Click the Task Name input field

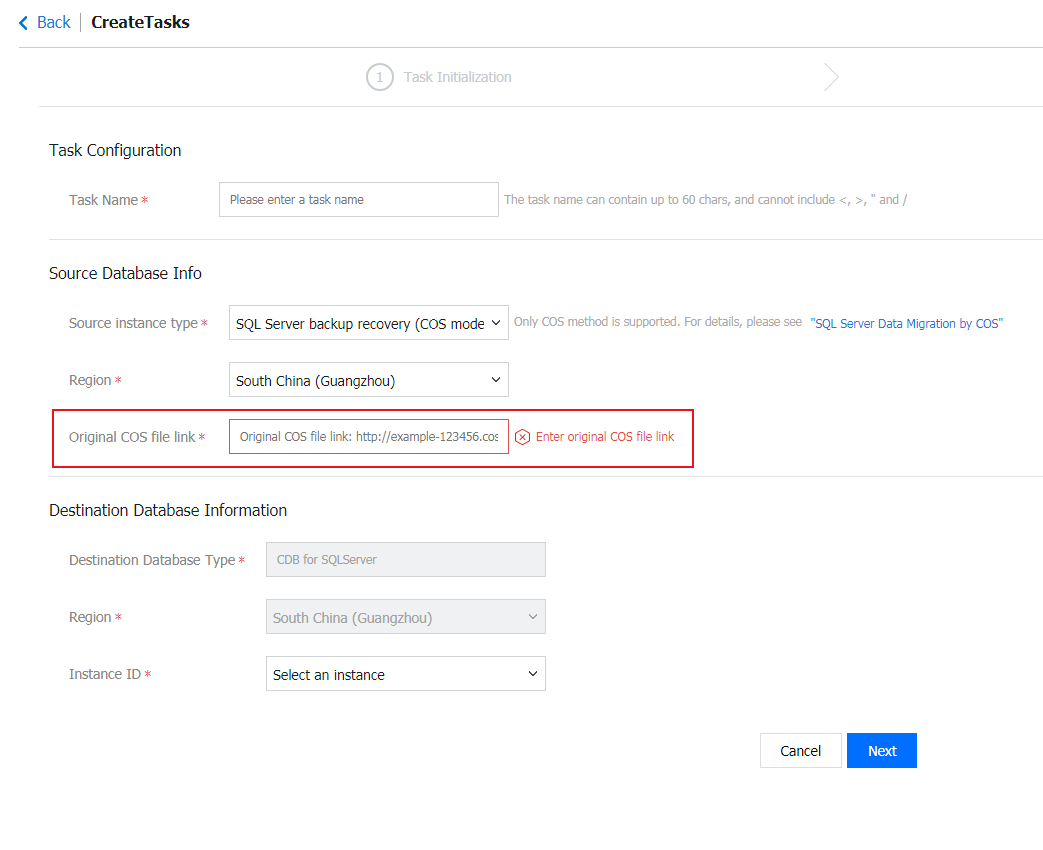click(x=358, y=199)
